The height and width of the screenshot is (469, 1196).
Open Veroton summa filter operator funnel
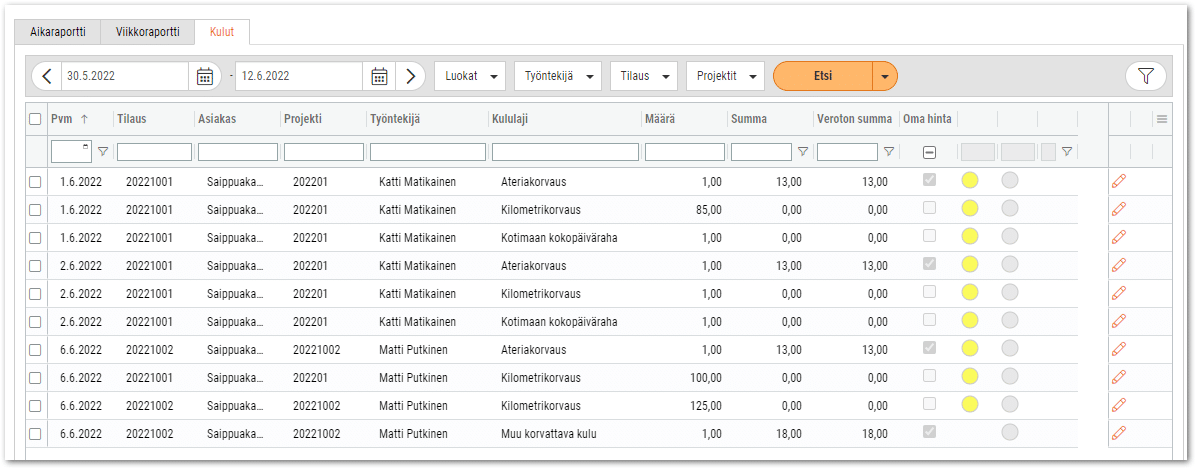(x=889, y=152)
